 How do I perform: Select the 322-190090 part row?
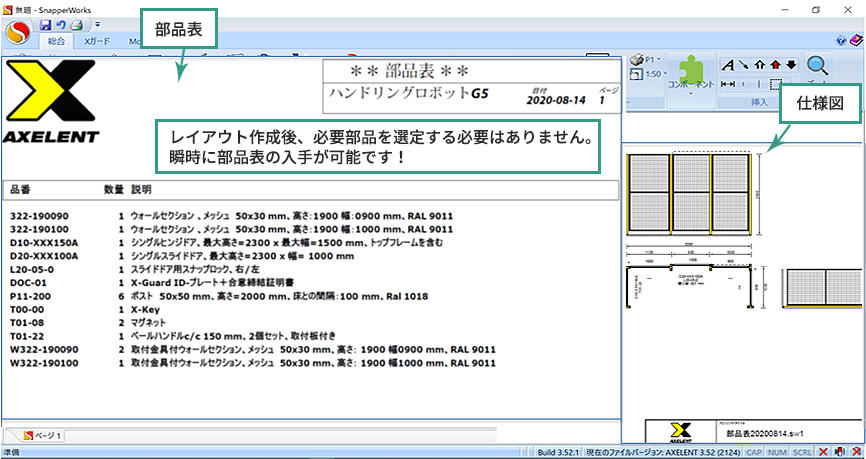pyautogui.click(x=231, y=216)
